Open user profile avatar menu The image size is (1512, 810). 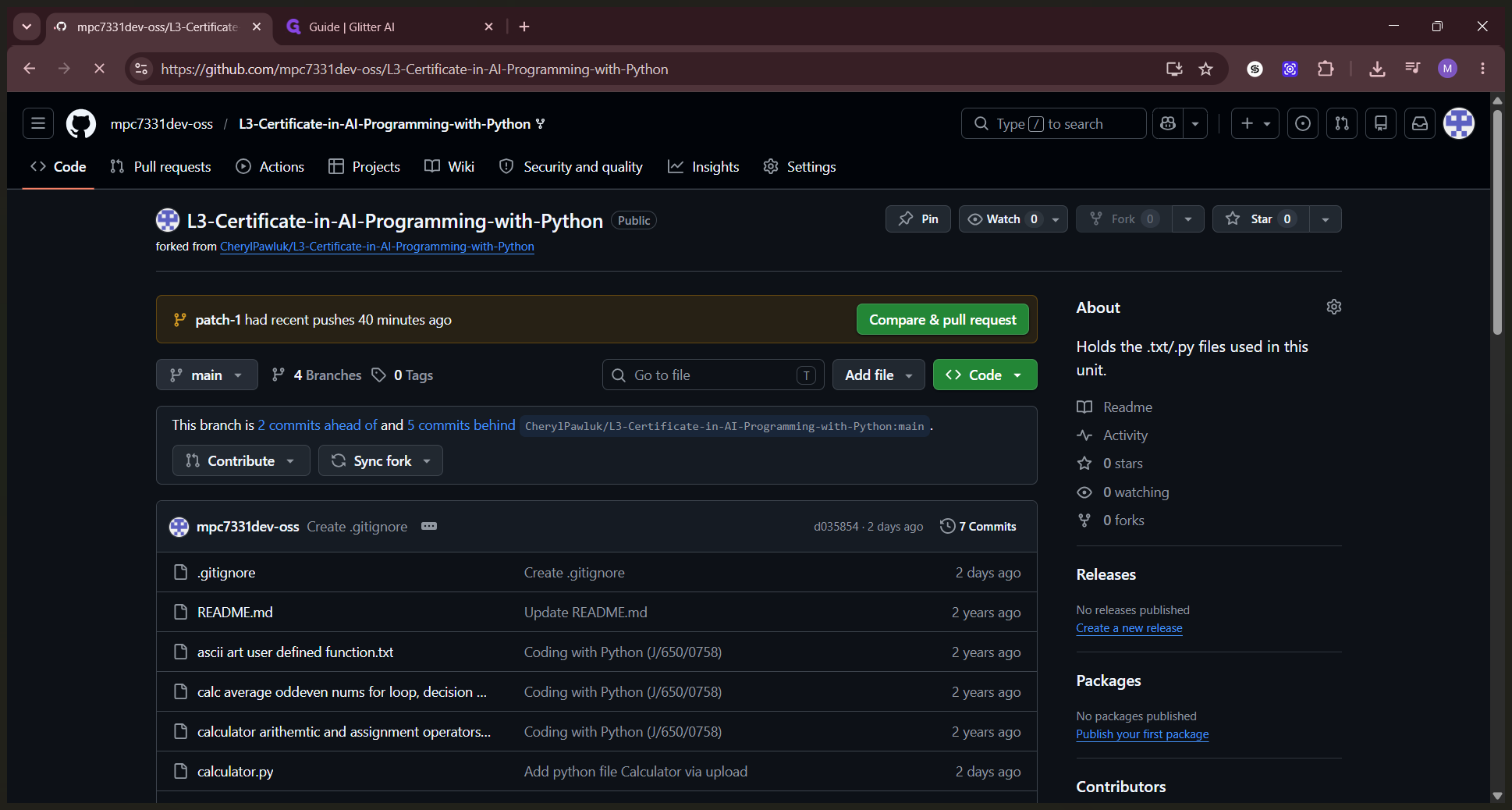(x=1458, y=123)
